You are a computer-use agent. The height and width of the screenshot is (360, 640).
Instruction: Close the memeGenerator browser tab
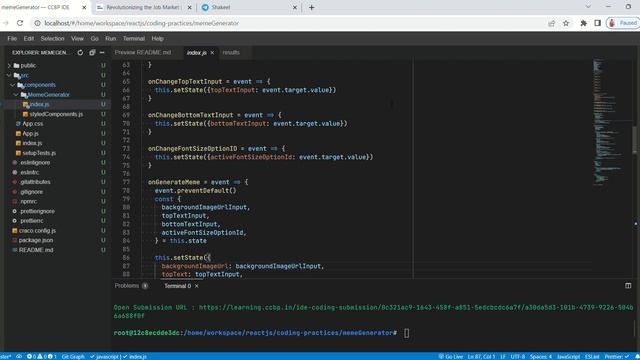(84, 7)
